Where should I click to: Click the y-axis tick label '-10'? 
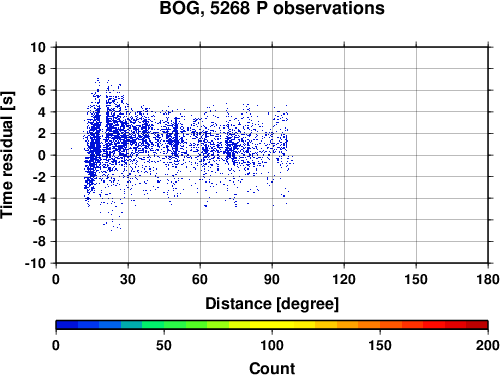pyautogui.click(x=36, y=263)
